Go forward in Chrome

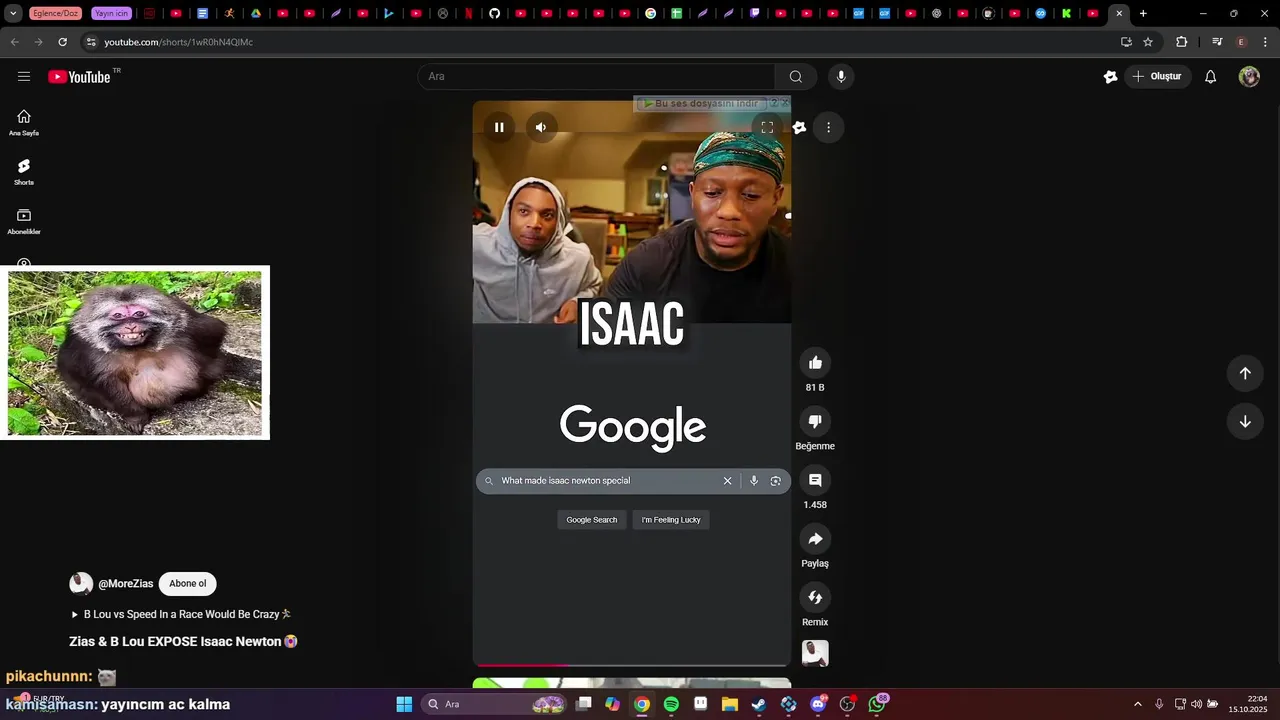tap(38, 42)
